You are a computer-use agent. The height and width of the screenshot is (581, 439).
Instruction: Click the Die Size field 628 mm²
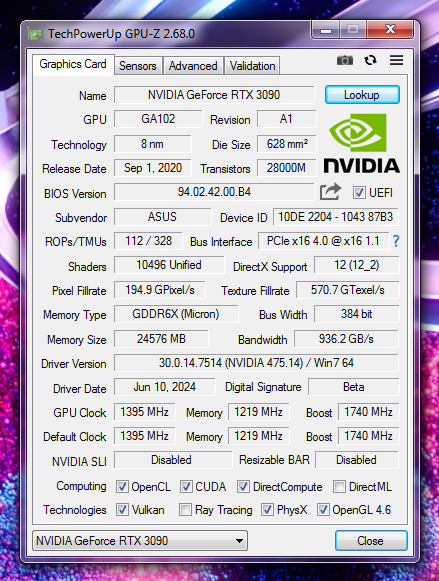(287, 144)
